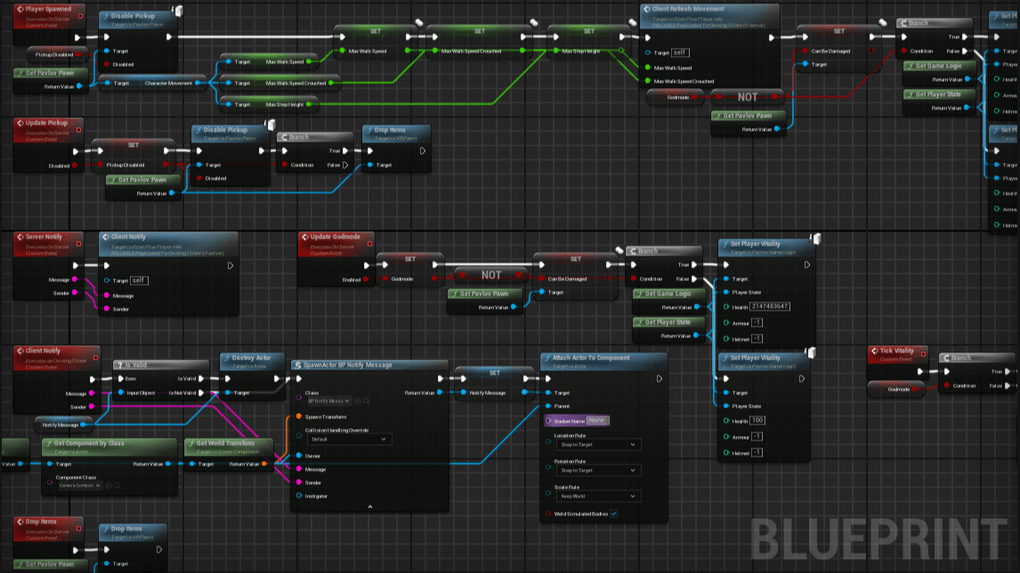Open the Scale Rule Keep World dropdown
Image resolution: width=1020 pixels, height=573 pixels.
(597, 496)
